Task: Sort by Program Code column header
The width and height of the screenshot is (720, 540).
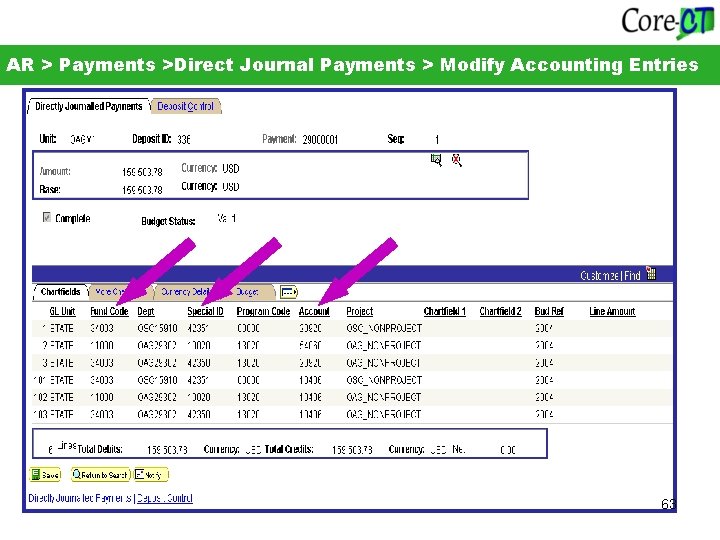Action: pos(263,311)
